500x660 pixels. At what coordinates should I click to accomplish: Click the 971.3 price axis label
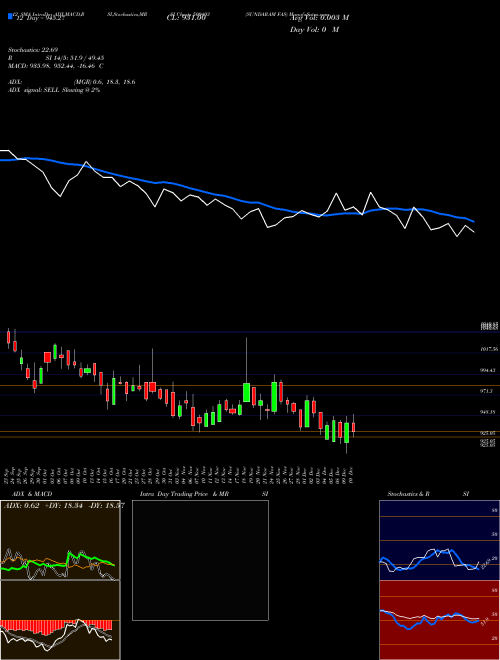487,391
